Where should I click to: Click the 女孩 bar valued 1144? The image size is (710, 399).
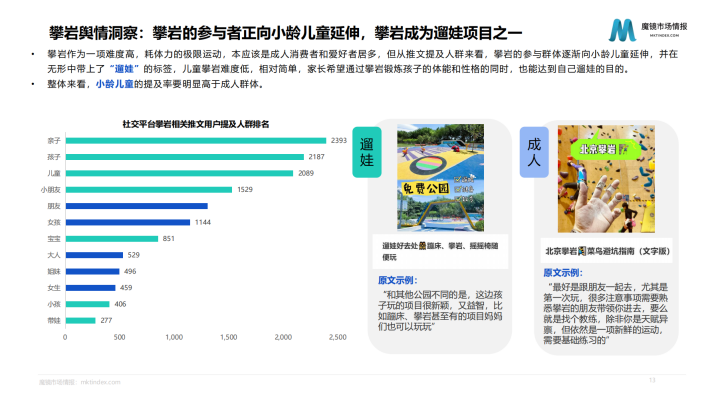[x=128, y=222]
